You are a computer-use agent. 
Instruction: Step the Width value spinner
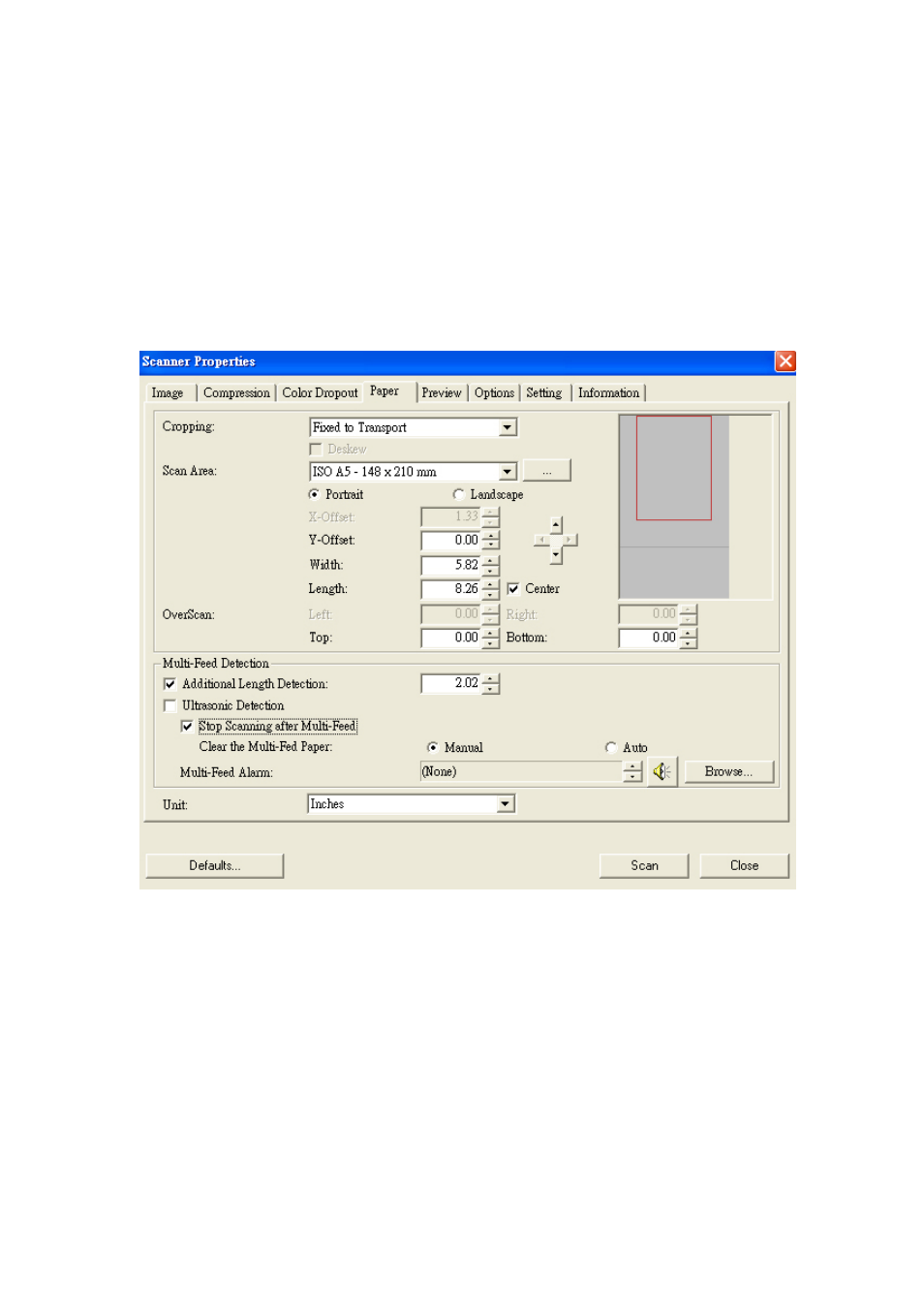coord(491,565)
